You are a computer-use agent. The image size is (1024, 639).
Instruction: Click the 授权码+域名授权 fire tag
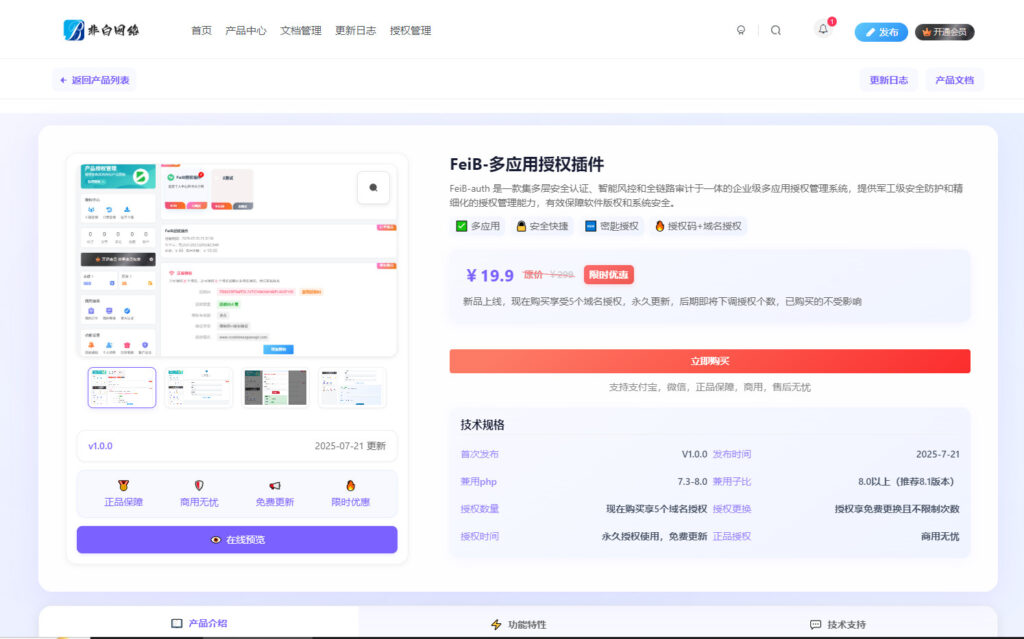pos(698,226)
